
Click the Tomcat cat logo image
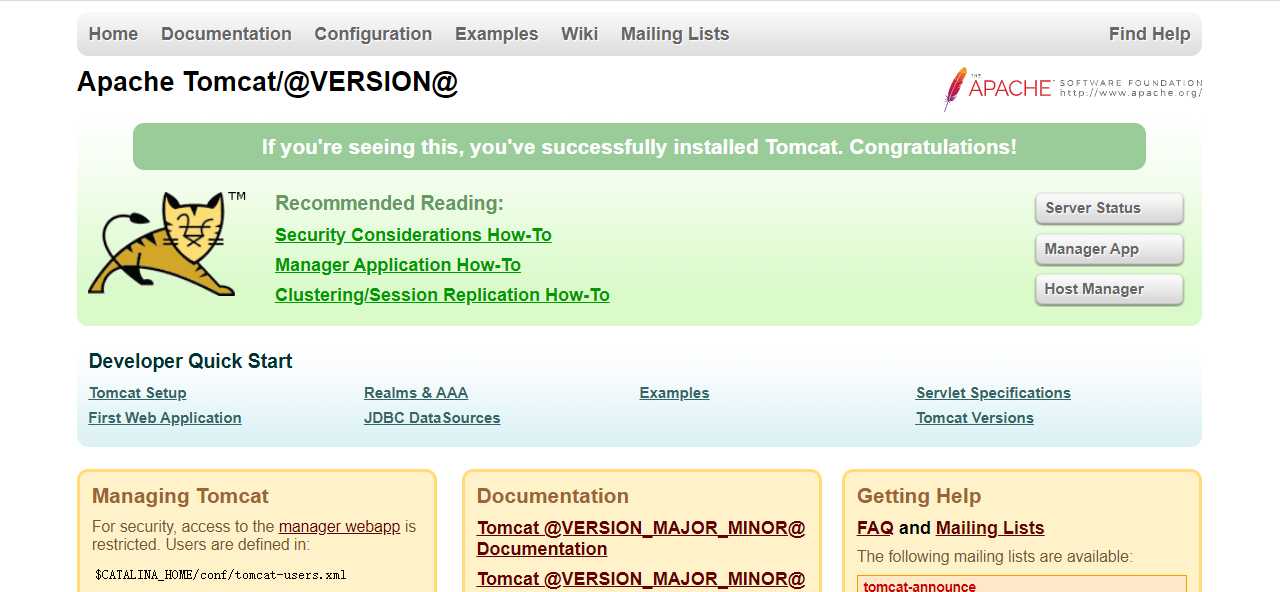(167, 243)
